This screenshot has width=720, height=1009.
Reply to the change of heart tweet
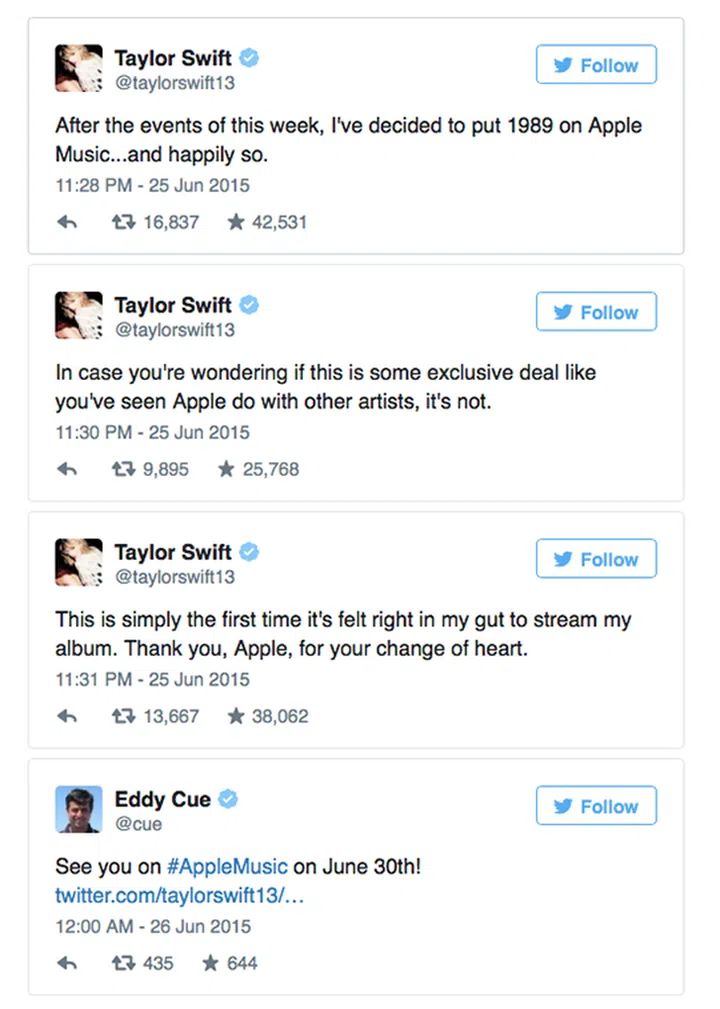click(x=67, y=716)
